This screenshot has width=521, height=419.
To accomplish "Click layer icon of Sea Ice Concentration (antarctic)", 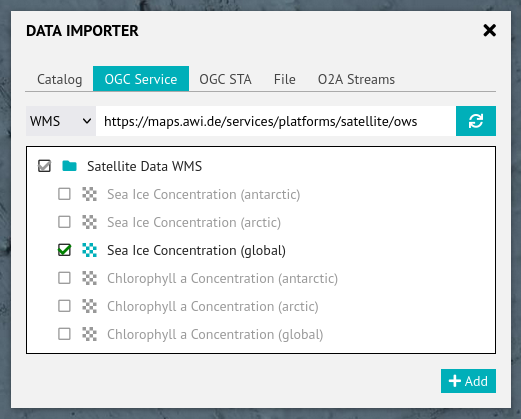I will tap(89, 194).
